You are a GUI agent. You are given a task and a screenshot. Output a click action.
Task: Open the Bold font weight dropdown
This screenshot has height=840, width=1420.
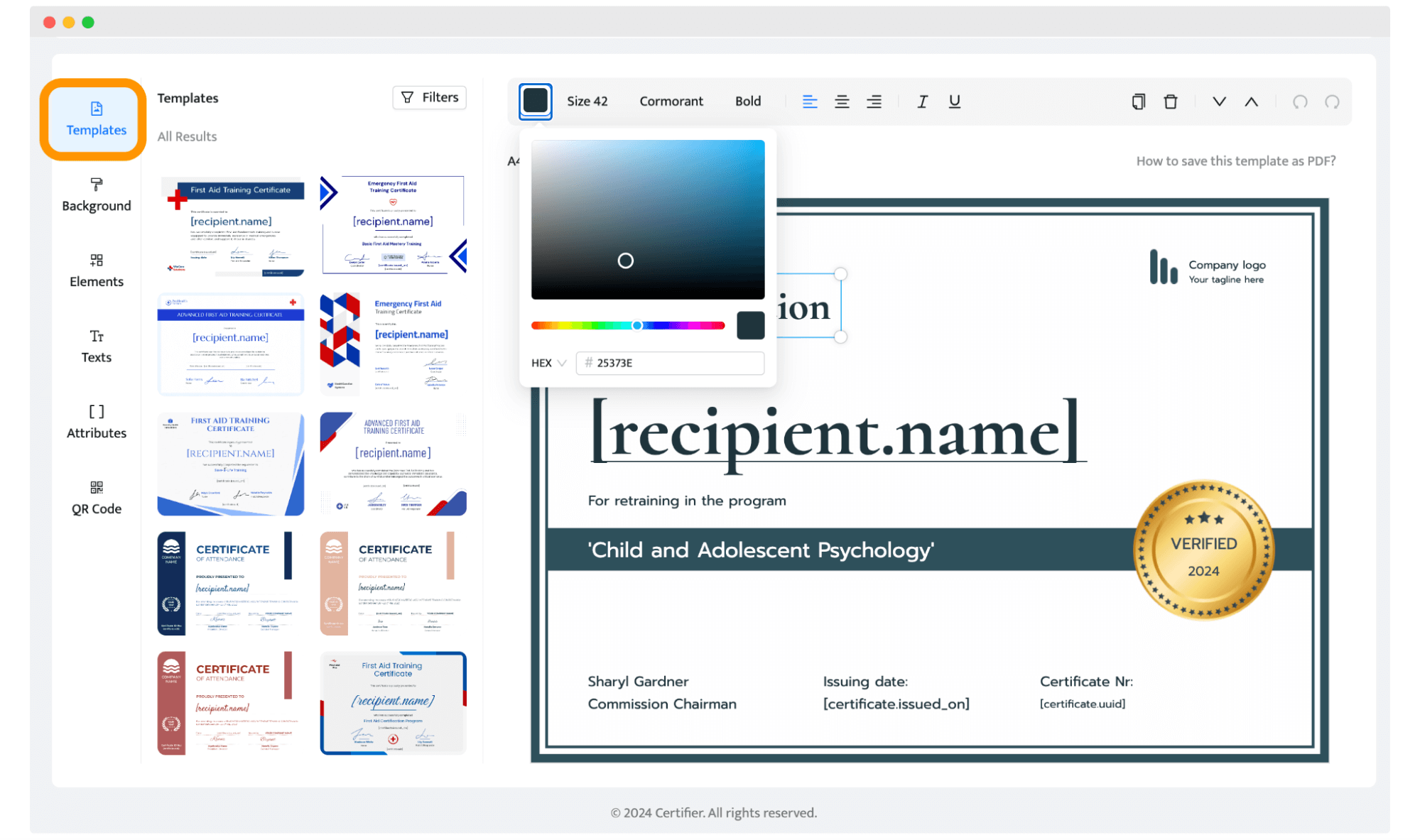[x=747, y=101]
